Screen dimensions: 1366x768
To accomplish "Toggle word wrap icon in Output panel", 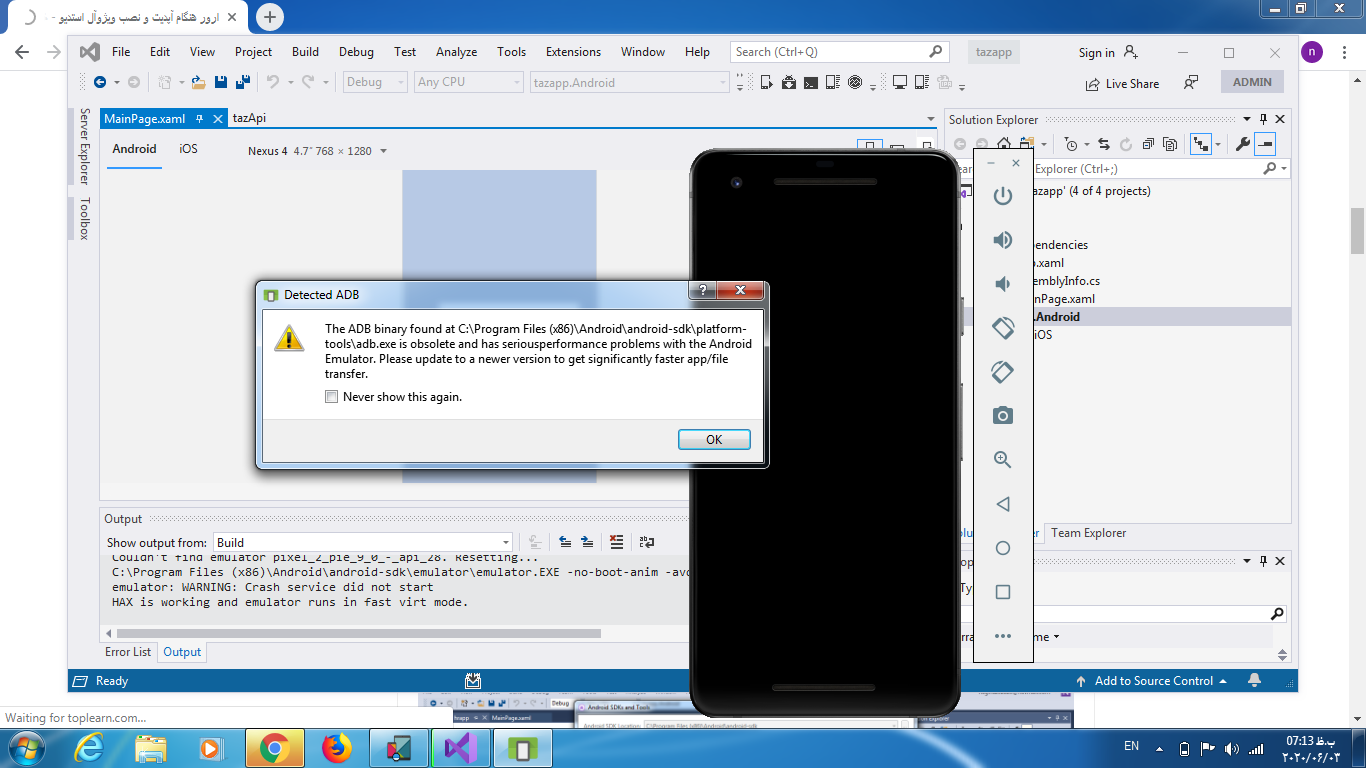I will [647, 542].
